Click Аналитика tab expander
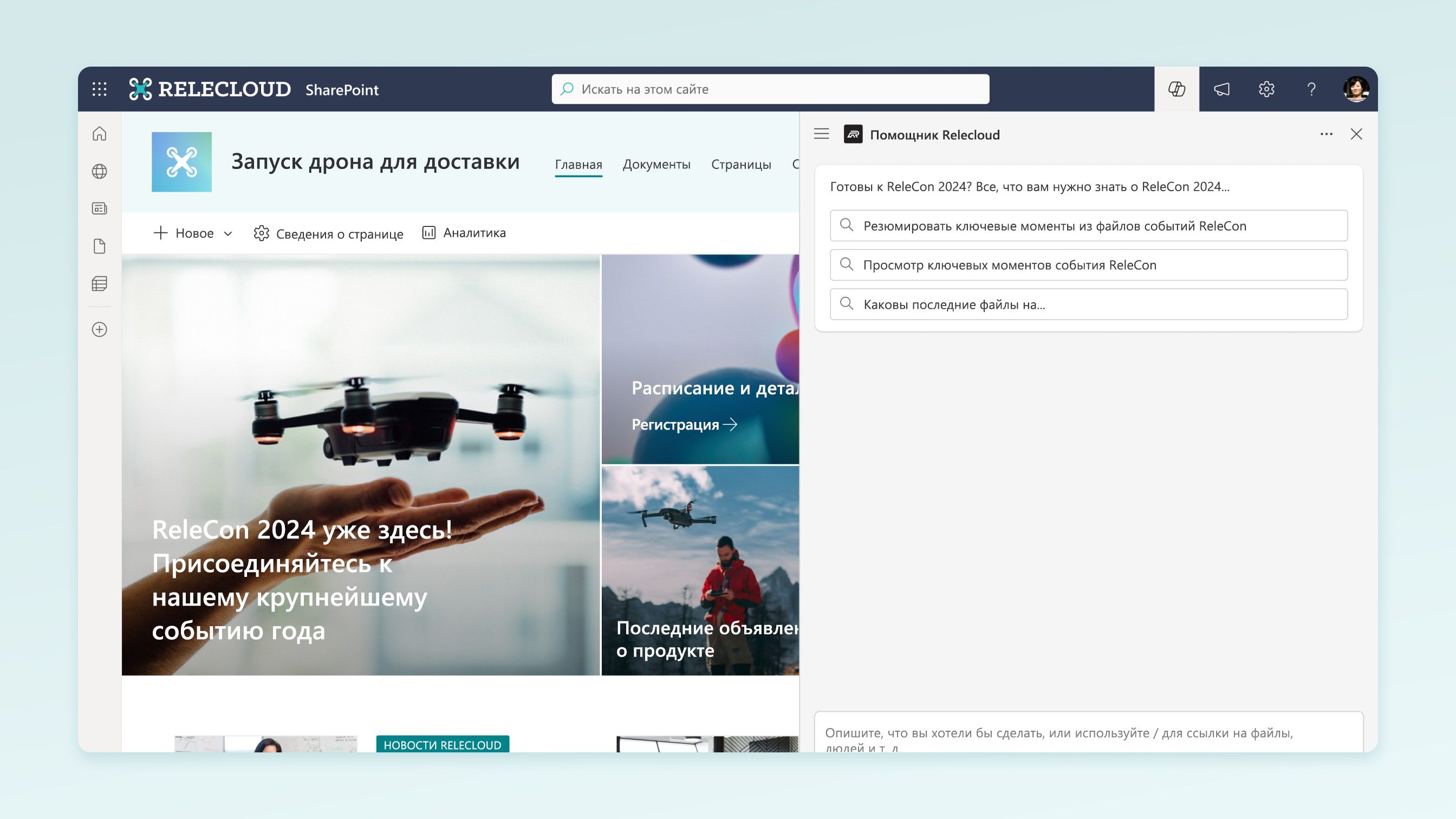 [x=463, y=232]
